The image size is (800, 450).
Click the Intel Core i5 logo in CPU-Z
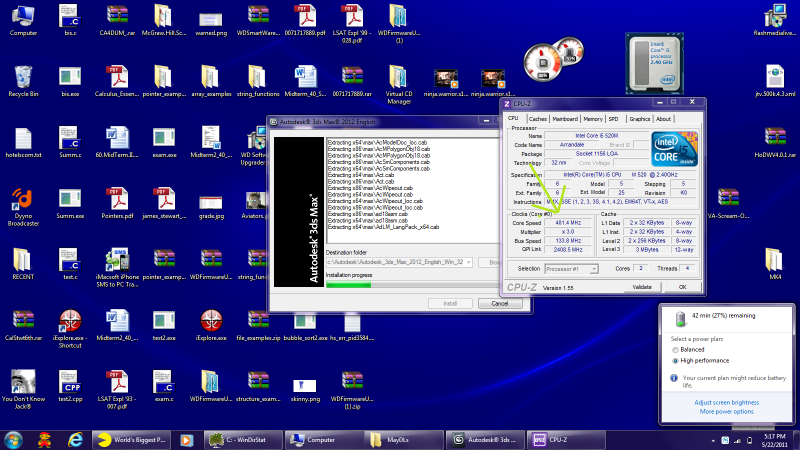pos(674,149)
